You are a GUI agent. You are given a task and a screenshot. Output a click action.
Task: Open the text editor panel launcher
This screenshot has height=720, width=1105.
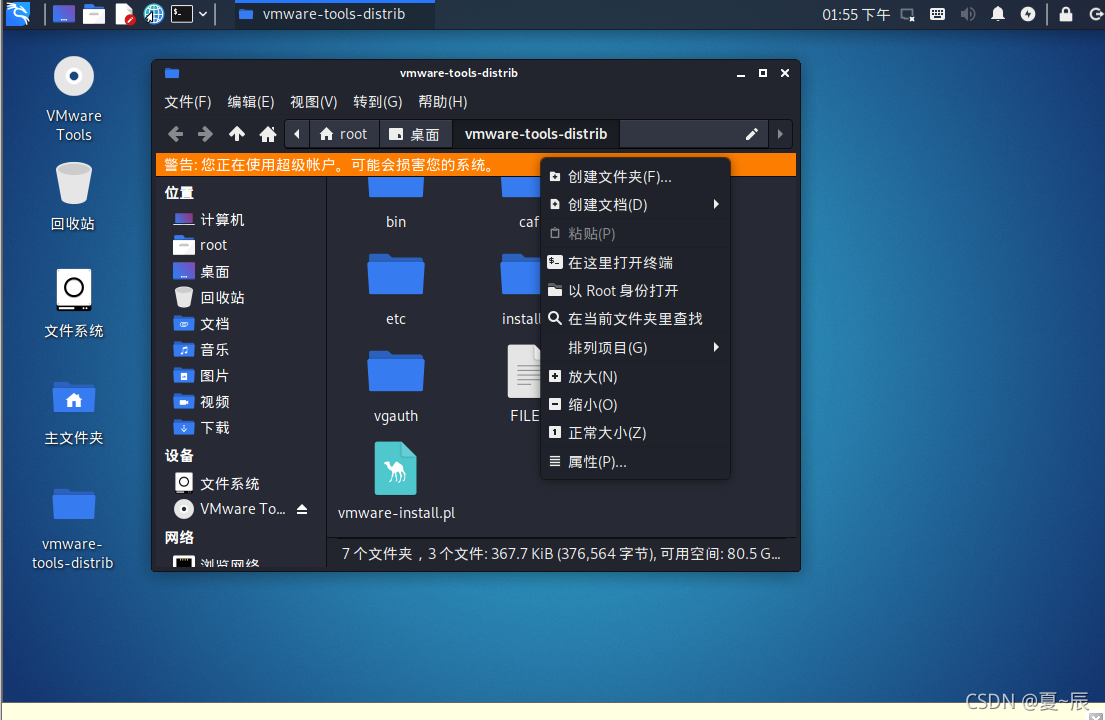124,14
